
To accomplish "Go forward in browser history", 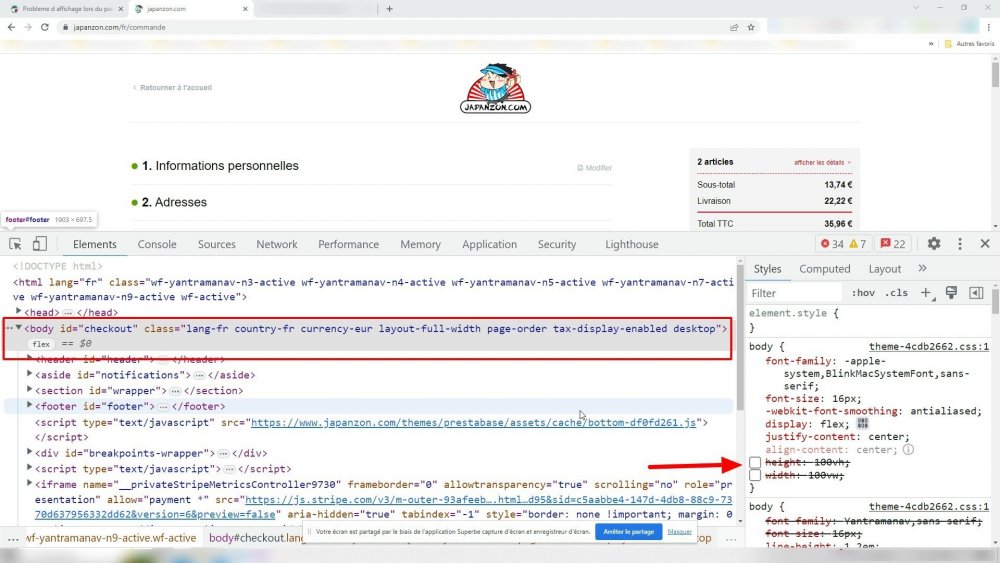I will coord(27,27).
